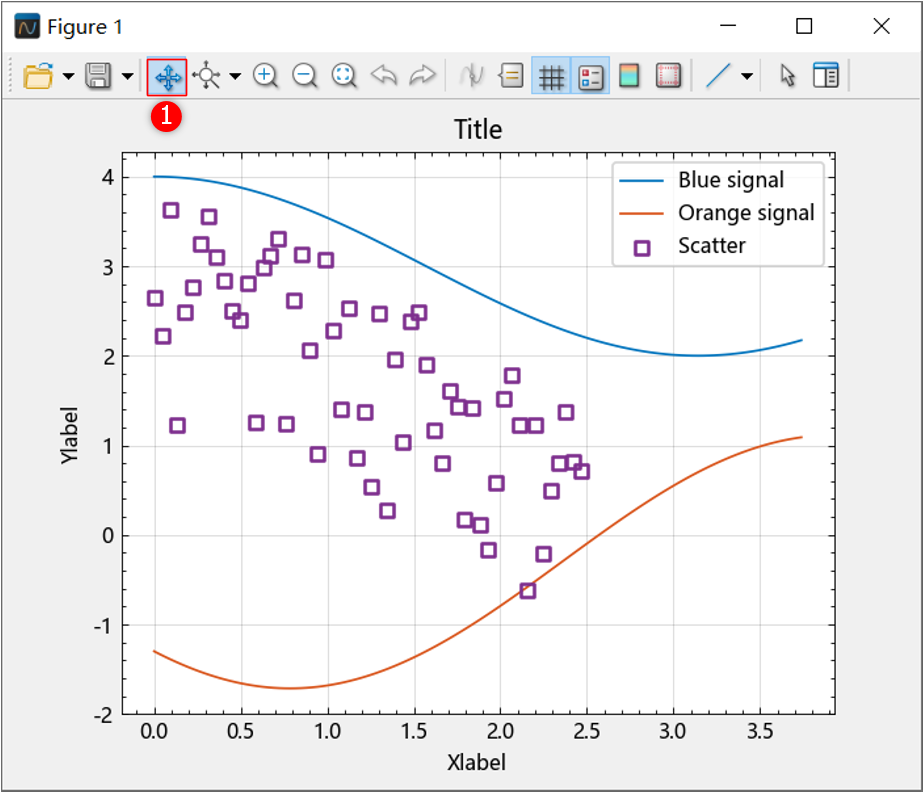Image resolution: width=924 pixels, height=793 pixels.
Task: Click the colorbar gradient icon
Action: click(629, 76)
